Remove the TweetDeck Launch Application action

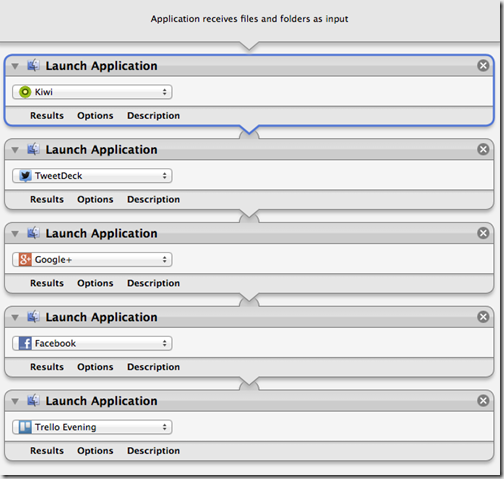483,149
